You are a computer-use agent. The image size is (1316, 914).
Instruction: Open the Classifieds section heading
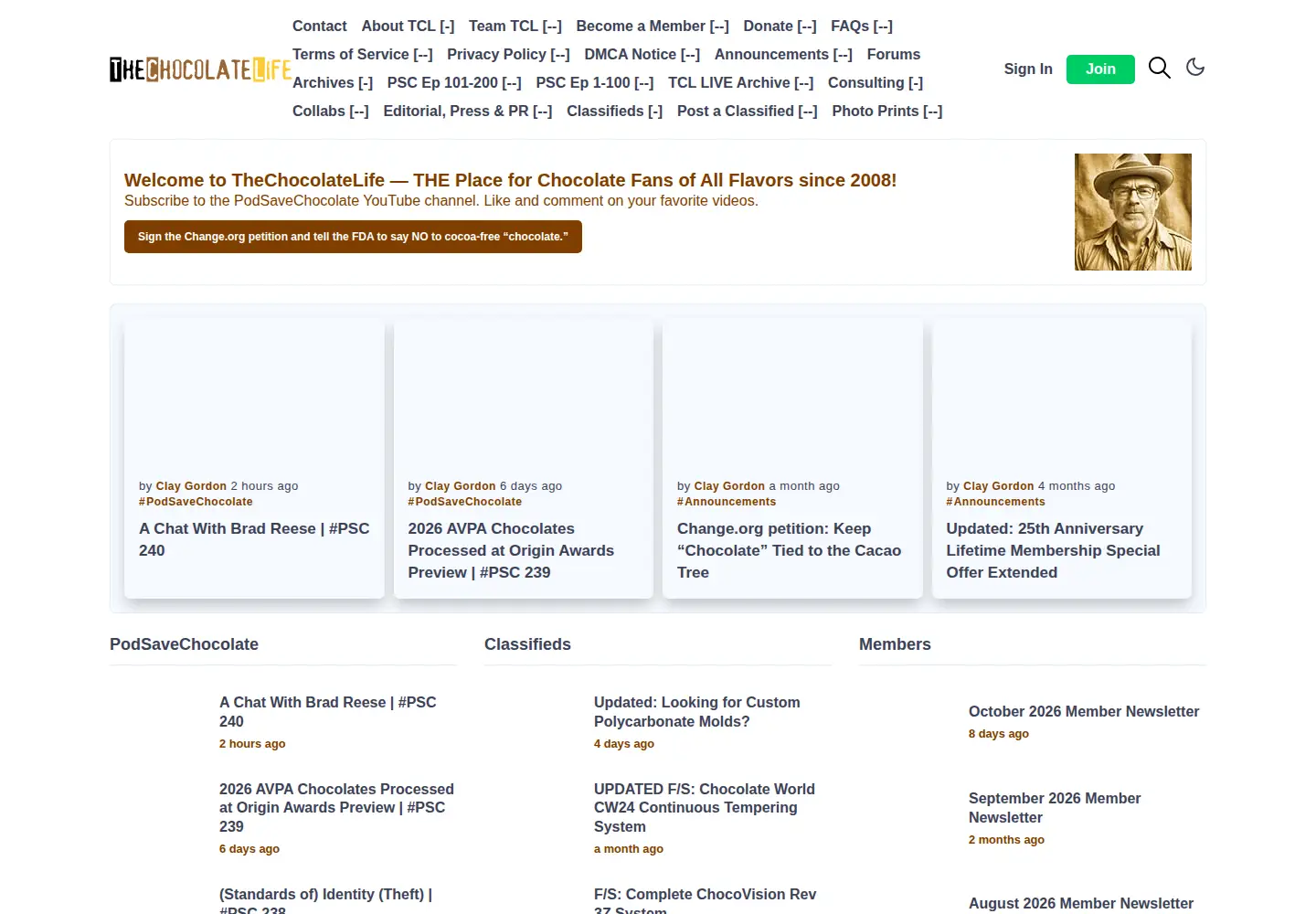pos(527,644)
